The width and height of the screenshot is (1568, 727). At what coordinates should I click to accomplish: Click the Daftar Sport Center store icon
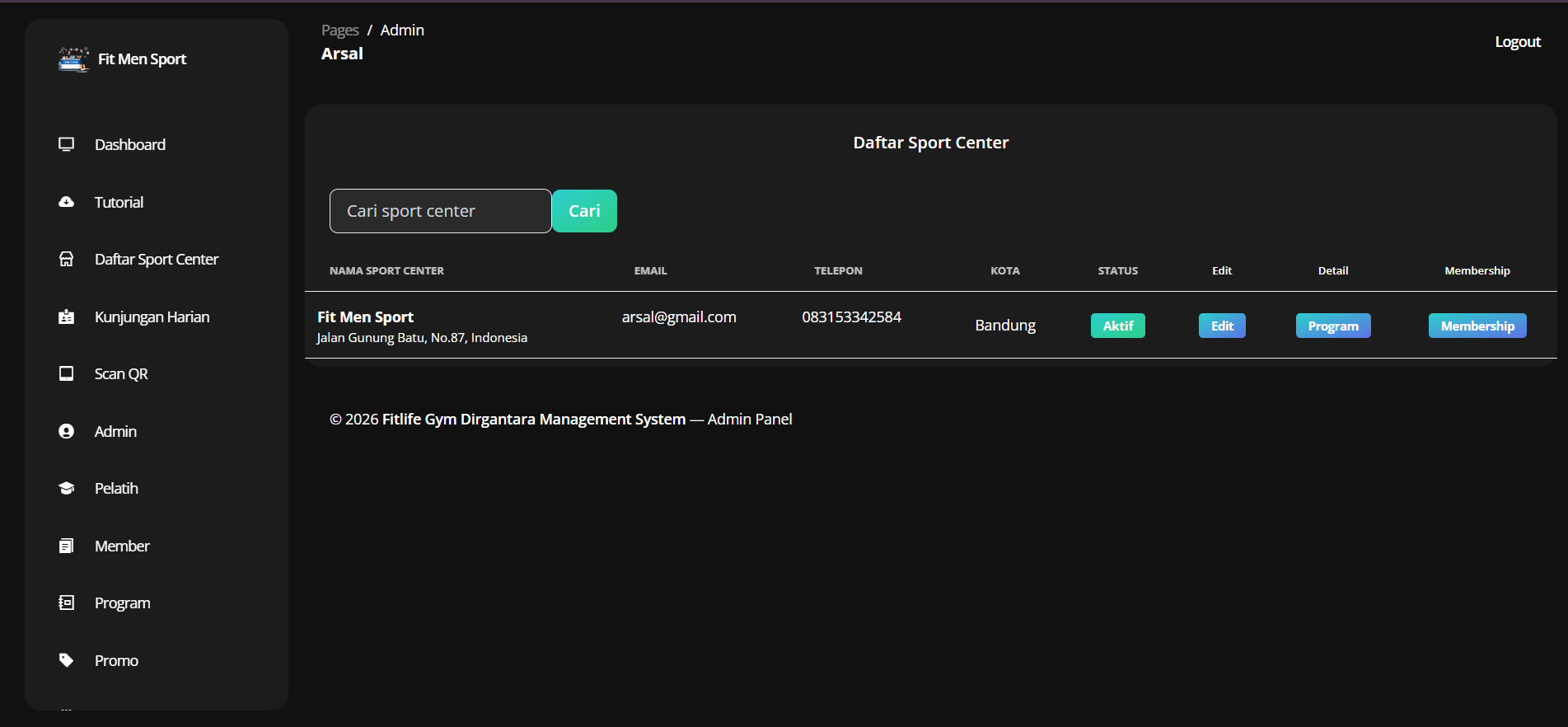(67, 259)
